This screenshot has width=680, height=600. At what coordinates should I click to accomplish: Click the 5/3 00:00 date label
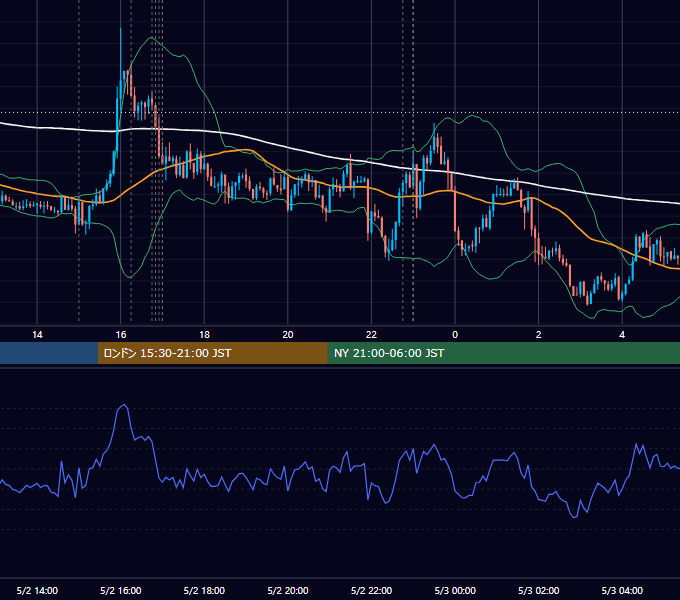455,590
